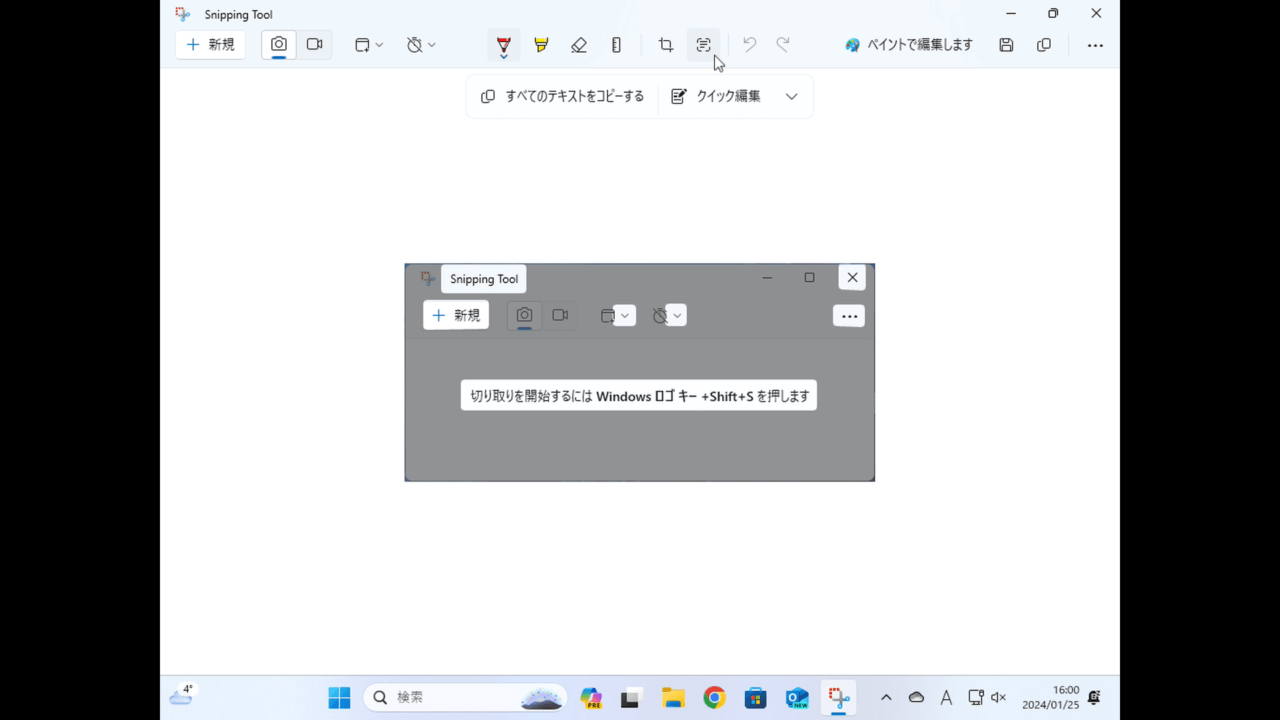Click the Snipping Tool taskbar icon
Screen dimensions: 1280x720
pyautogui.click(x=838, y=698)
